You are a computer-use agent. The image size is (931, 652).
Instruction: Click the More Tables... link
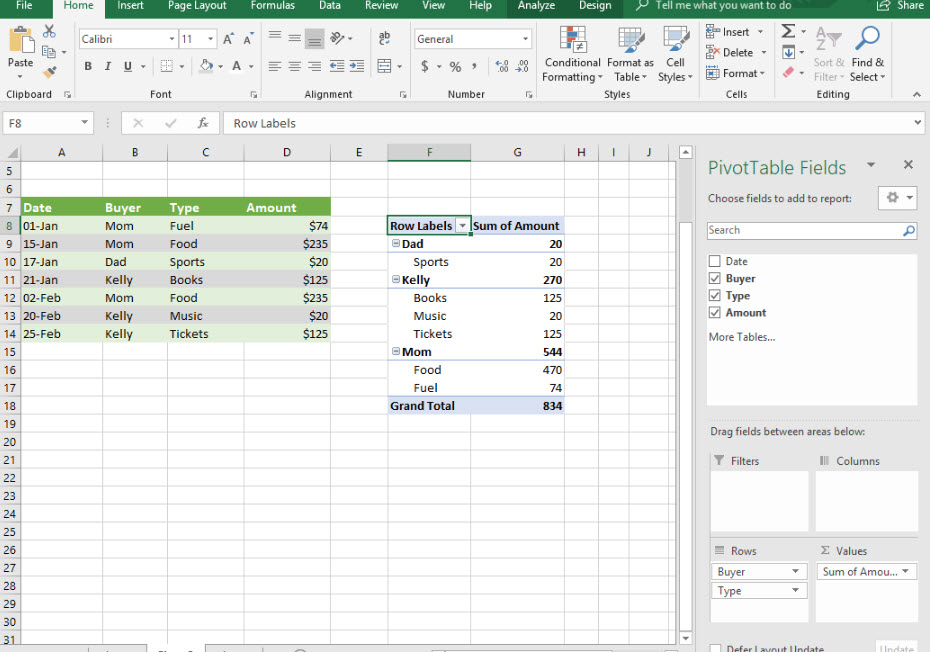741,337
